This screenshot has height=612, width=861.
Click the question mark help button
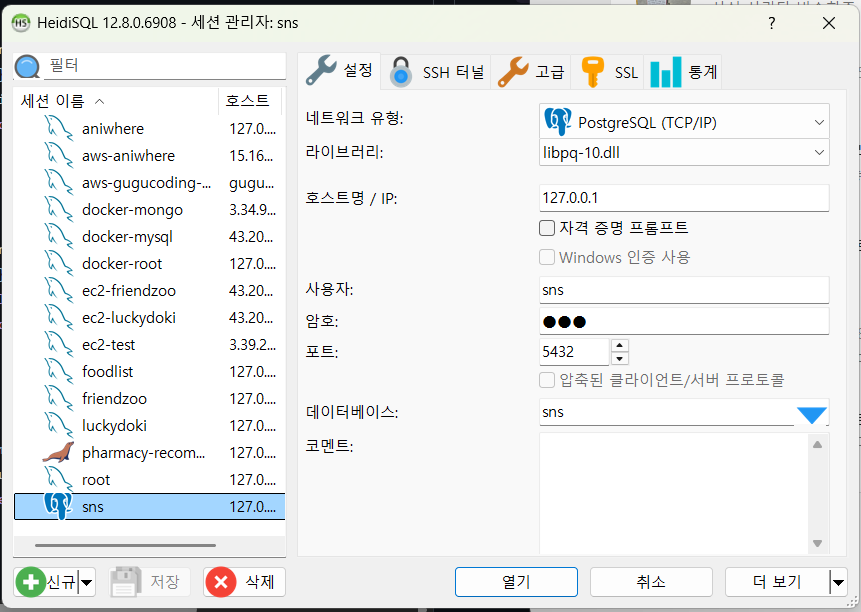[x=772, y=23]
